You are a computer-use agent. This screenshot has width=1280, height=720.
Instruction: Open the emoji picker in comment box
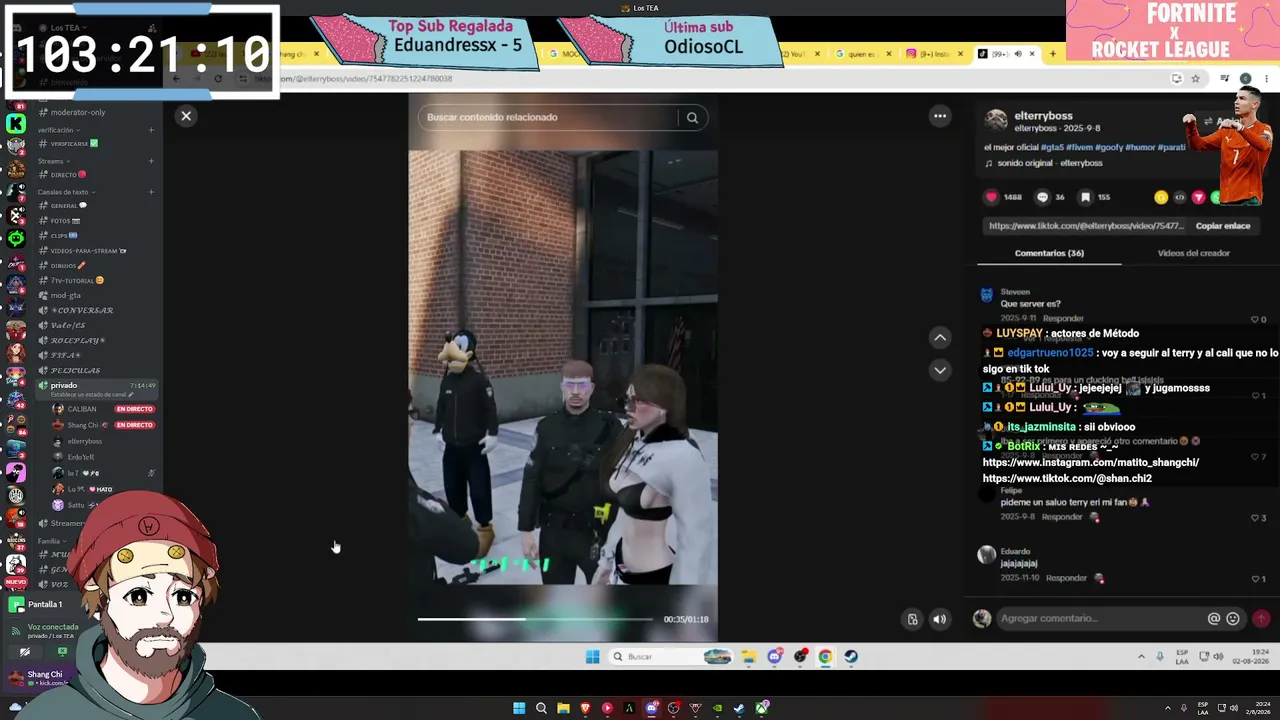(x=1233, y=619)
